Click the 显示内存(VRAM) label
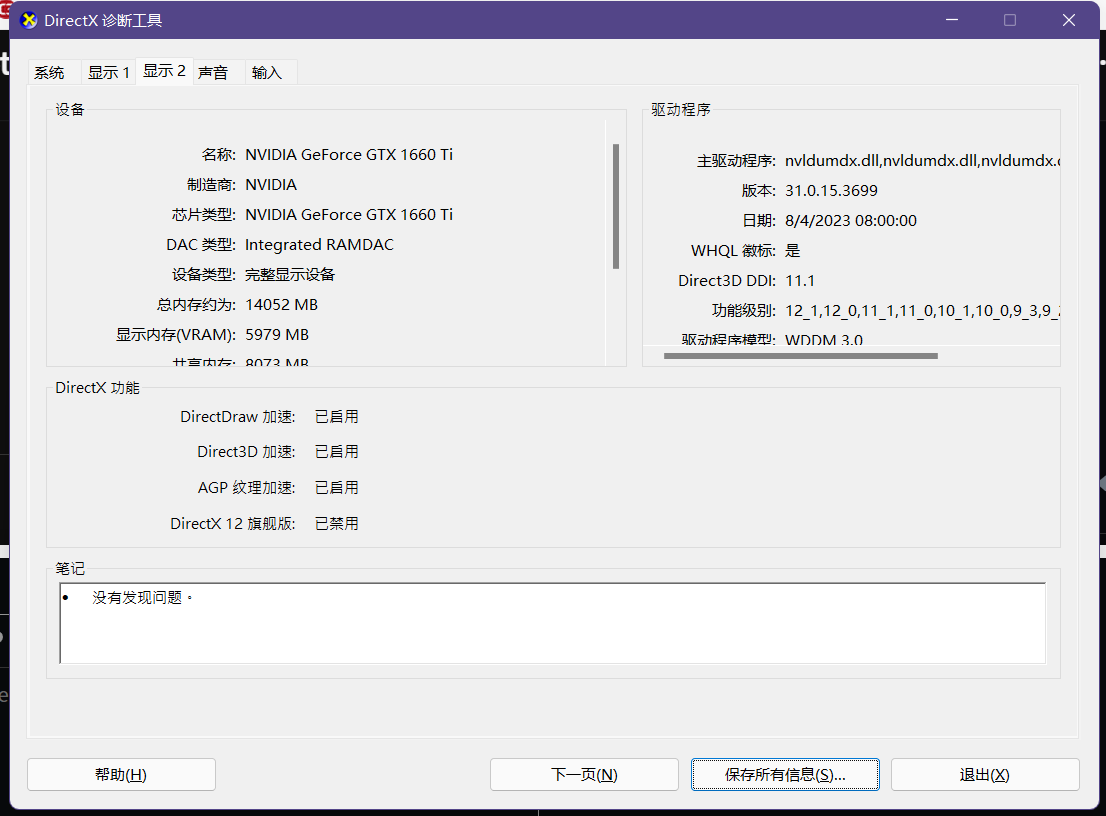 176,335
